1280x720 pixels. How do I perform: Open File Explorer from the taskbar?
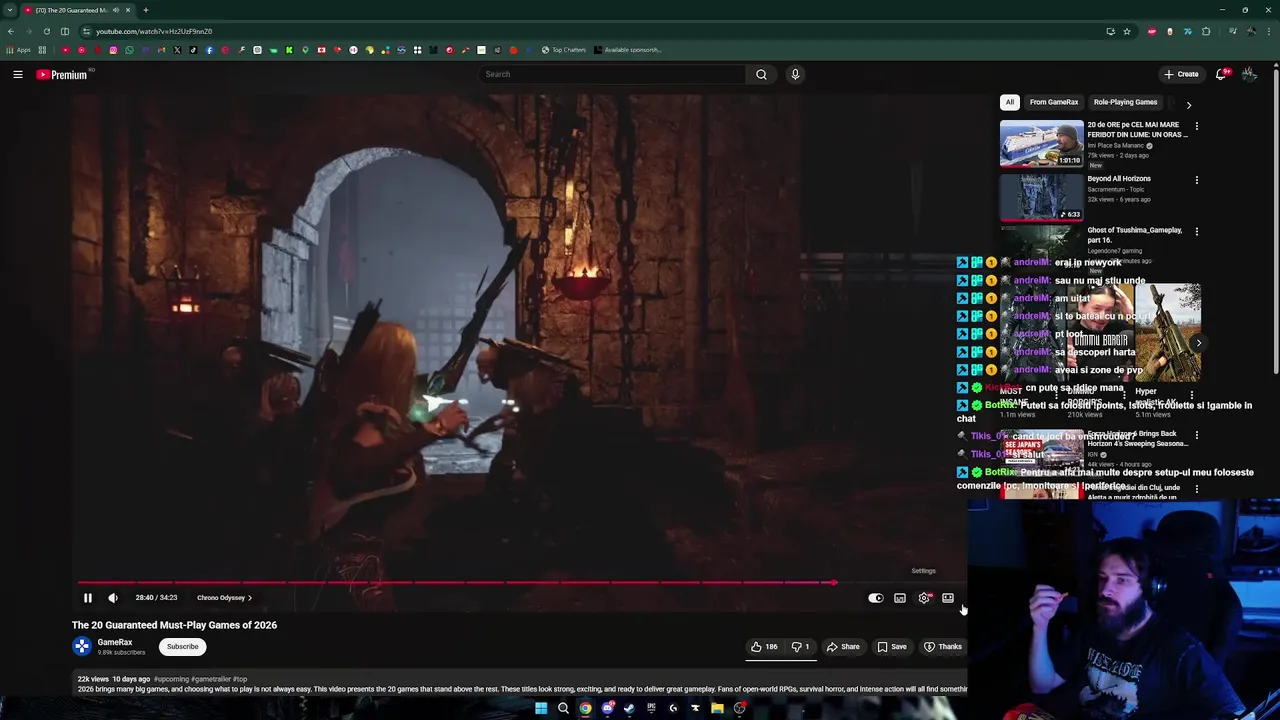coord(717,708)
